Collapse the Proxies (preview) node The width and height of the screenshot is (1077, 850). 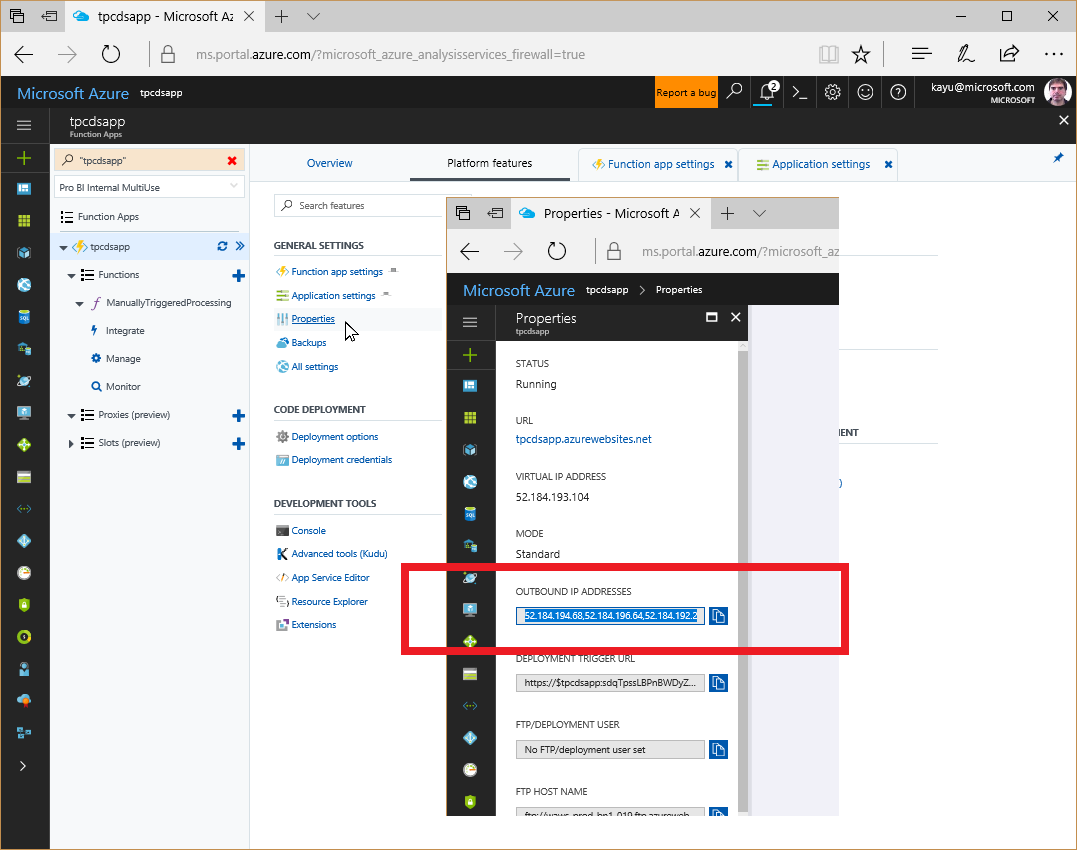71,415
